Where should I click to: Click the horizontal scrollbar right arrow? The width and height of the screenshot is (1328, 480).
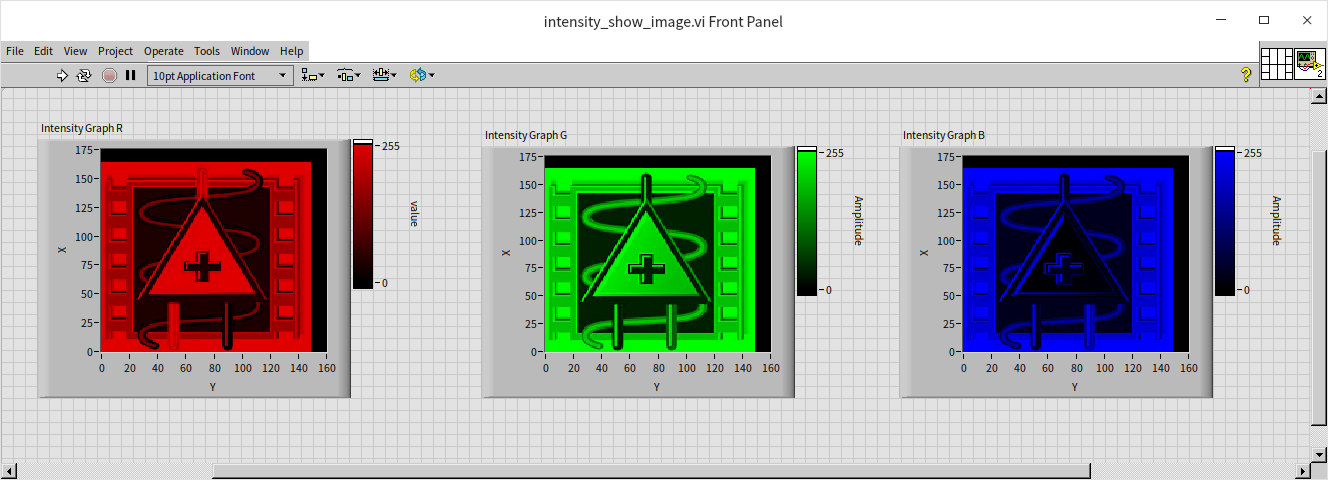pyautogui.click(x=1303, y=471)
